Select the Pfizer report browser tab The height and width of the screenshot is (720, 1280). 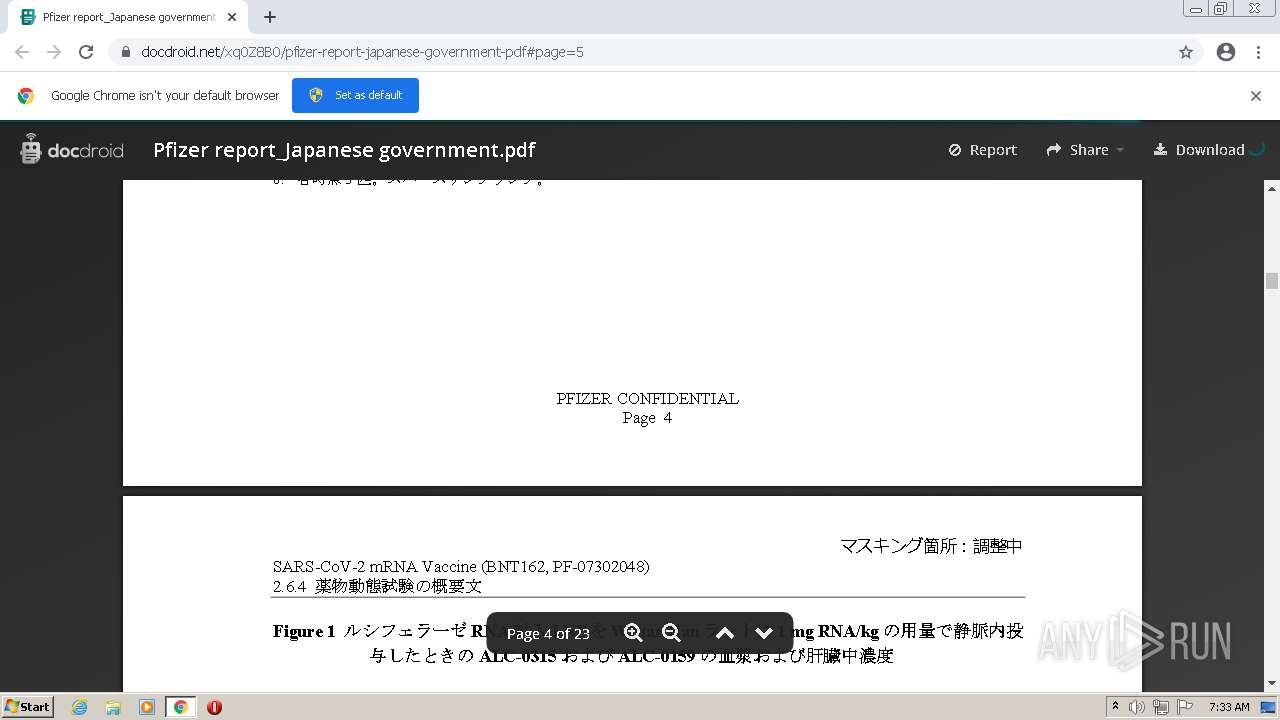(x=128, y=17)
